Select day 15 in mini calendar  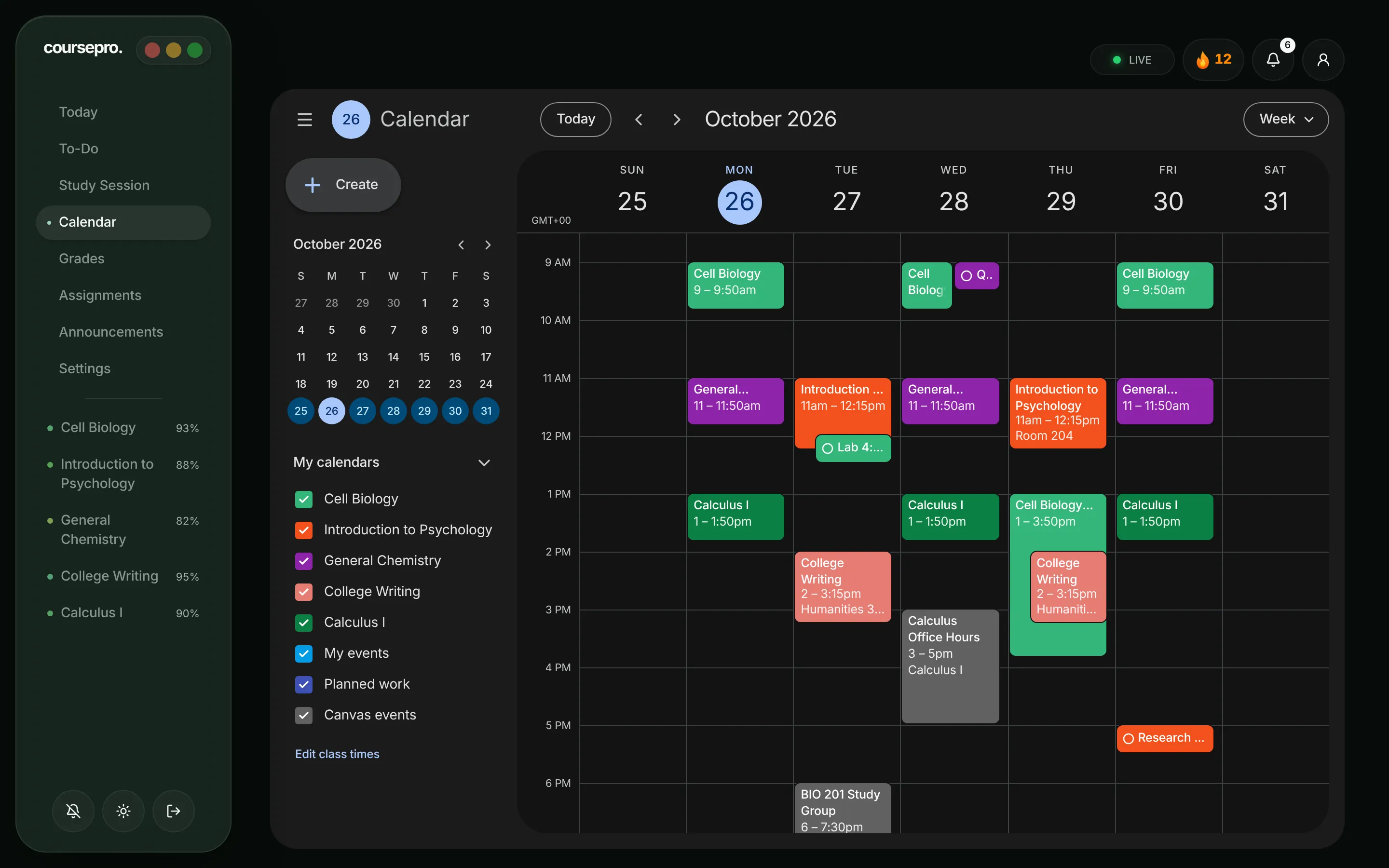pos(424,357)
